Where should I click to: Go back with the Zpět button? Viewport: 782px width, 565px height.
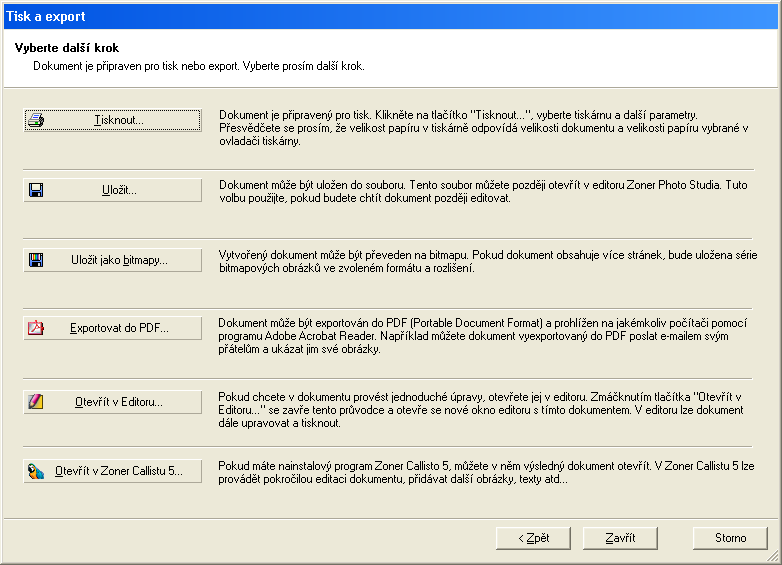[533, 538]
